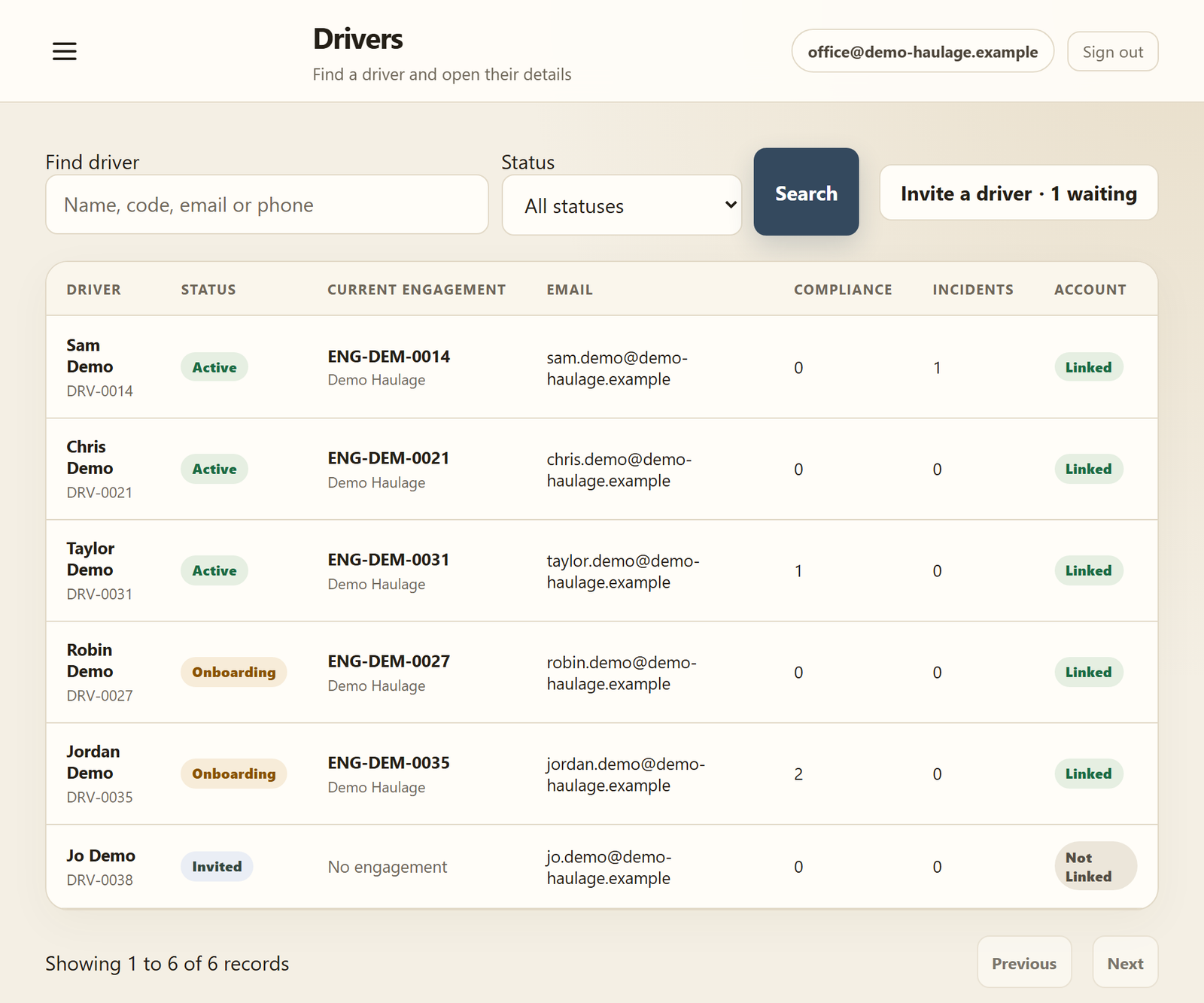Open Jordan Demo driver row
This screenshot has height=1003, width=1204.
(602, 774)
